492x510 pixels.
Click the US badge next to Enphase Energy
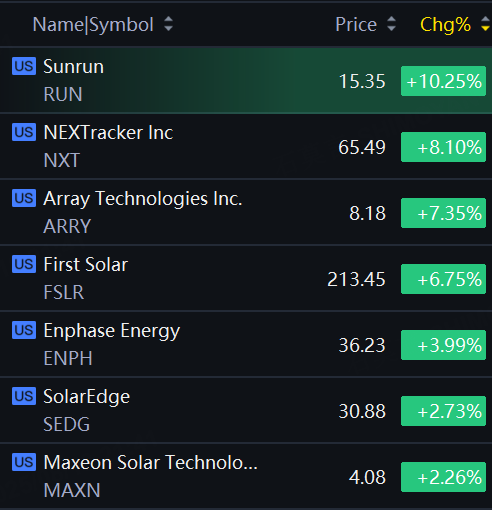[24, 330]
